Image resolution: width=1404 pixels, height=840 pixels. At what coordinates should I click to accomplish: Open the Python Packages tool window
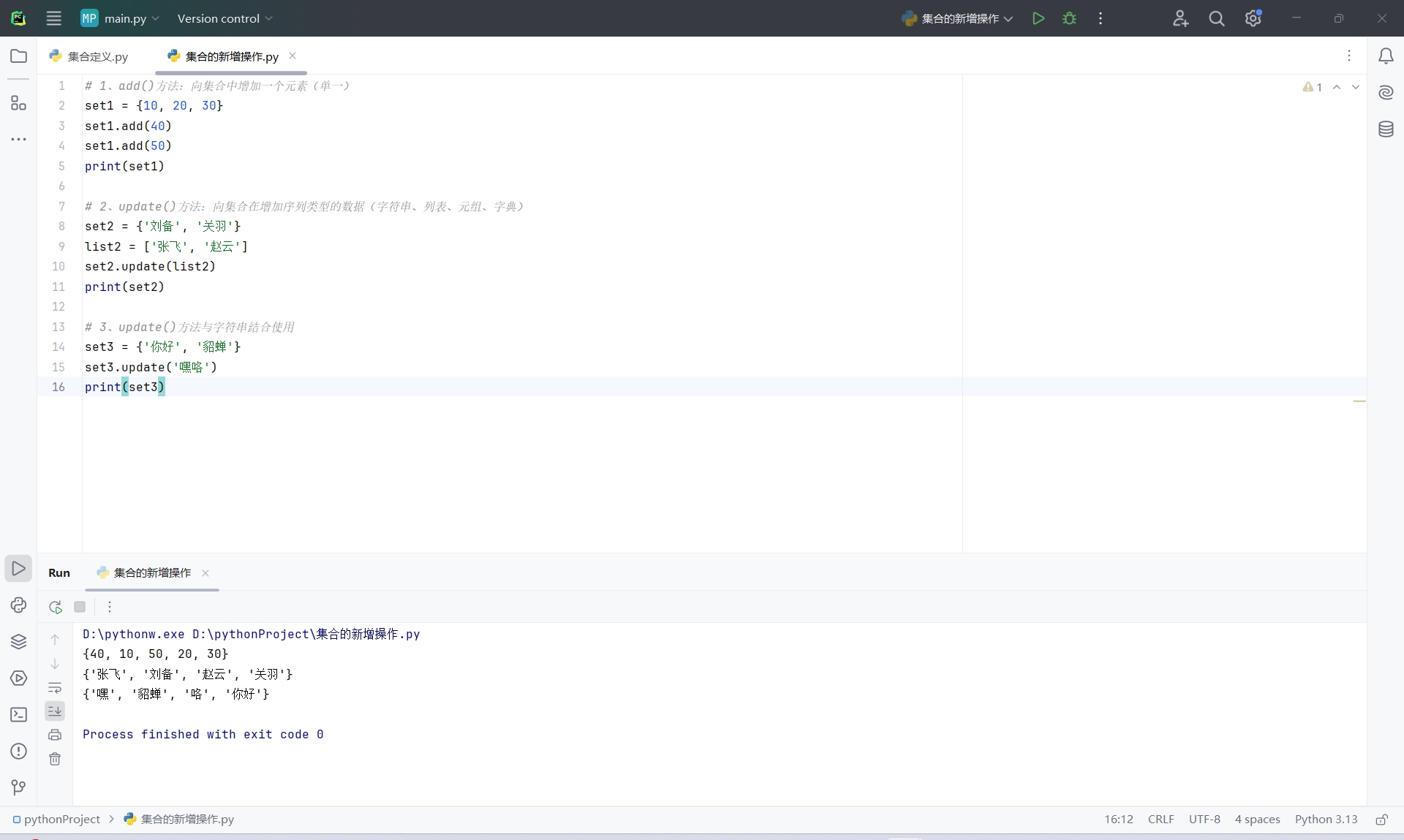click(18, 641)
